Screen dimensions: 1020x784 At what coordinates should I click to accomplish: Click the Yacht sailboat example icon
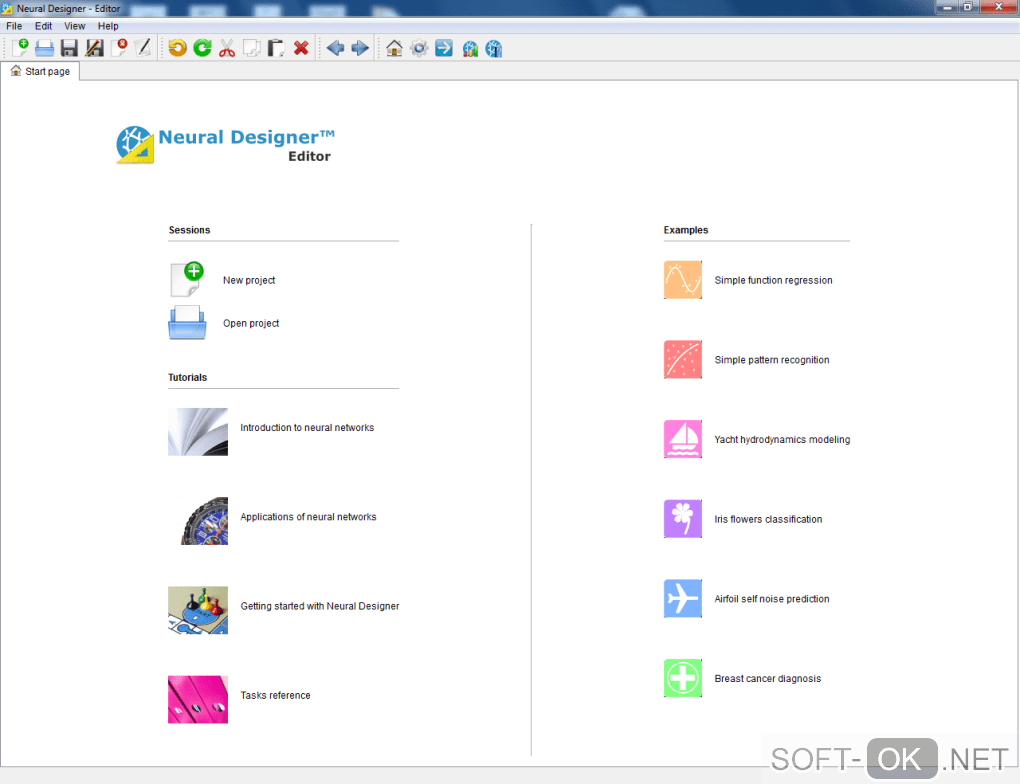(x=682, y=439)
